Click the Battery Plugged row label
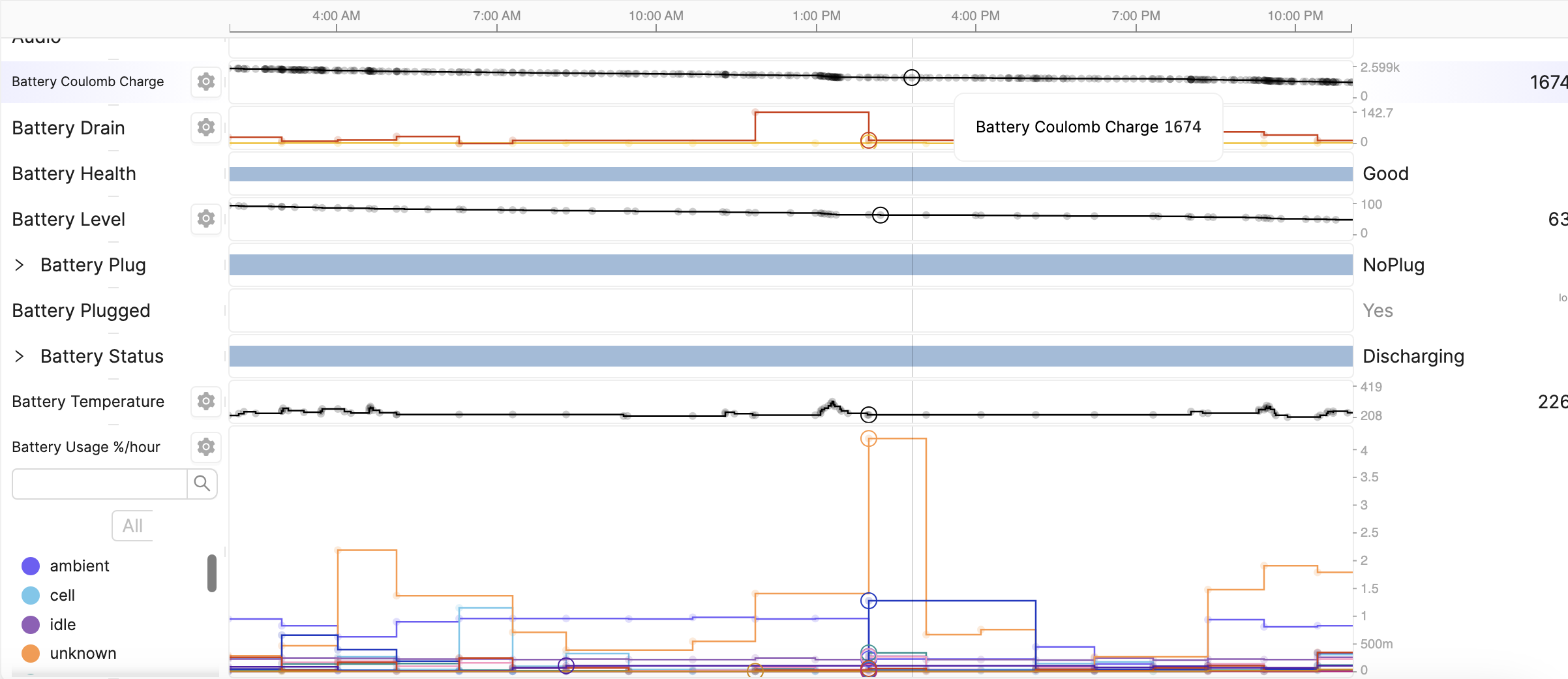 pyautogui.click(x=82, y=310)
